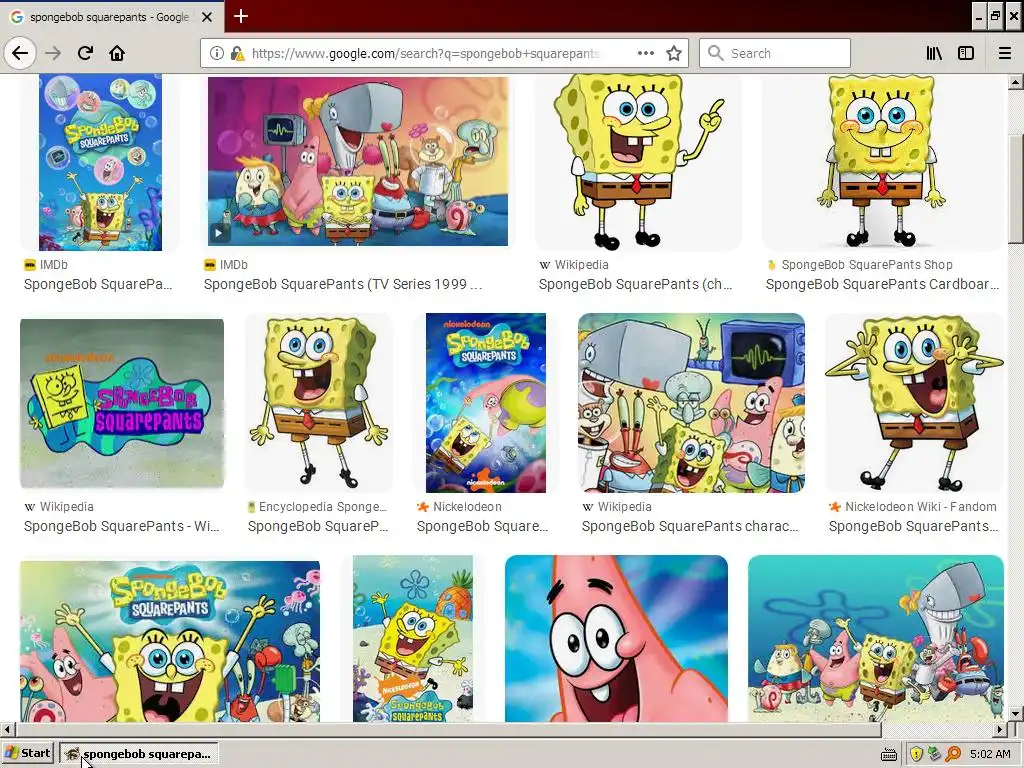The width and height of the screenshot is (1024, 768).
Task: Reload the current page
Action: click(x=85, y=53)
